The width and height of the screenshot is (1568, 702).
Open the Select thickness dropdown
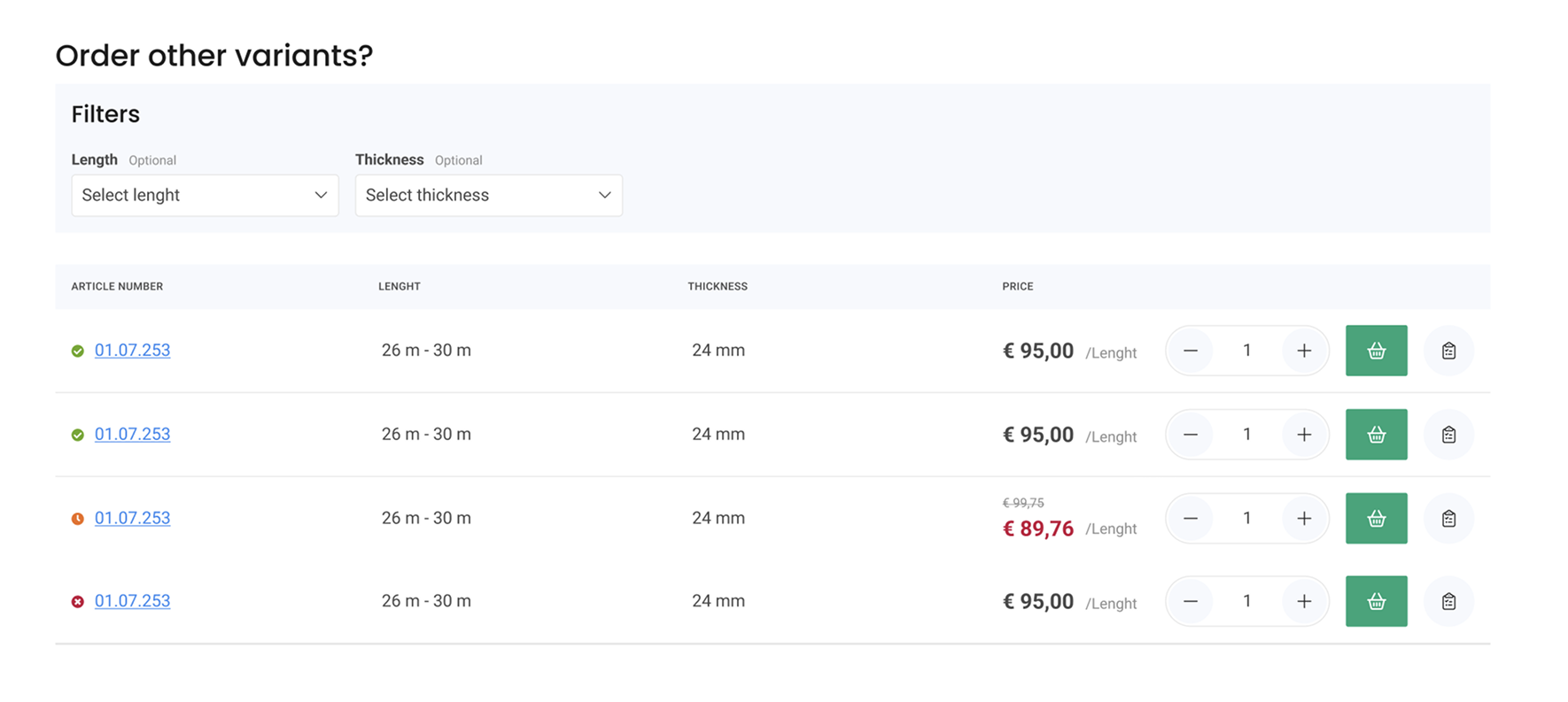click(x=488, y=196)
